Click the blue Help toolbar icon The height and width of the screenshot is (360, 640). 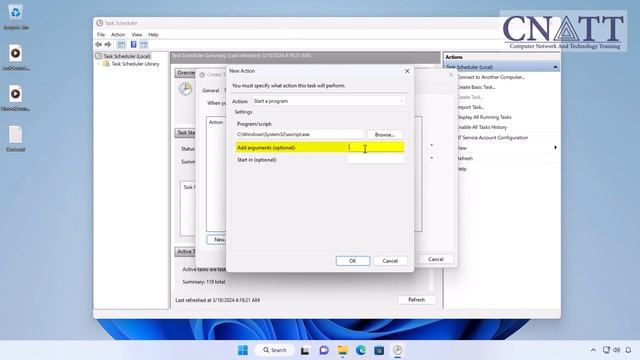coord(133,44)
